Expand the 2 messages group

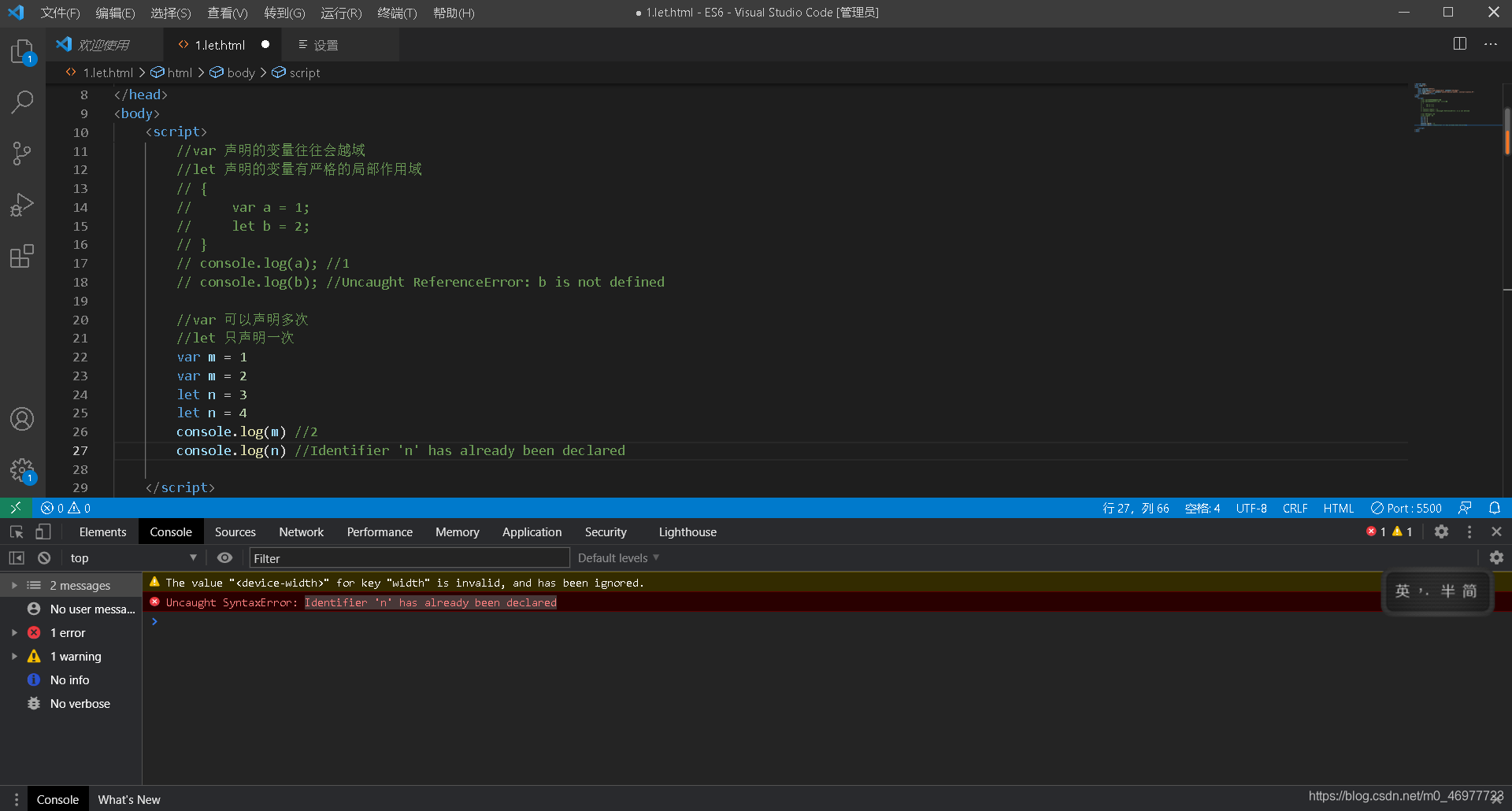14,585
